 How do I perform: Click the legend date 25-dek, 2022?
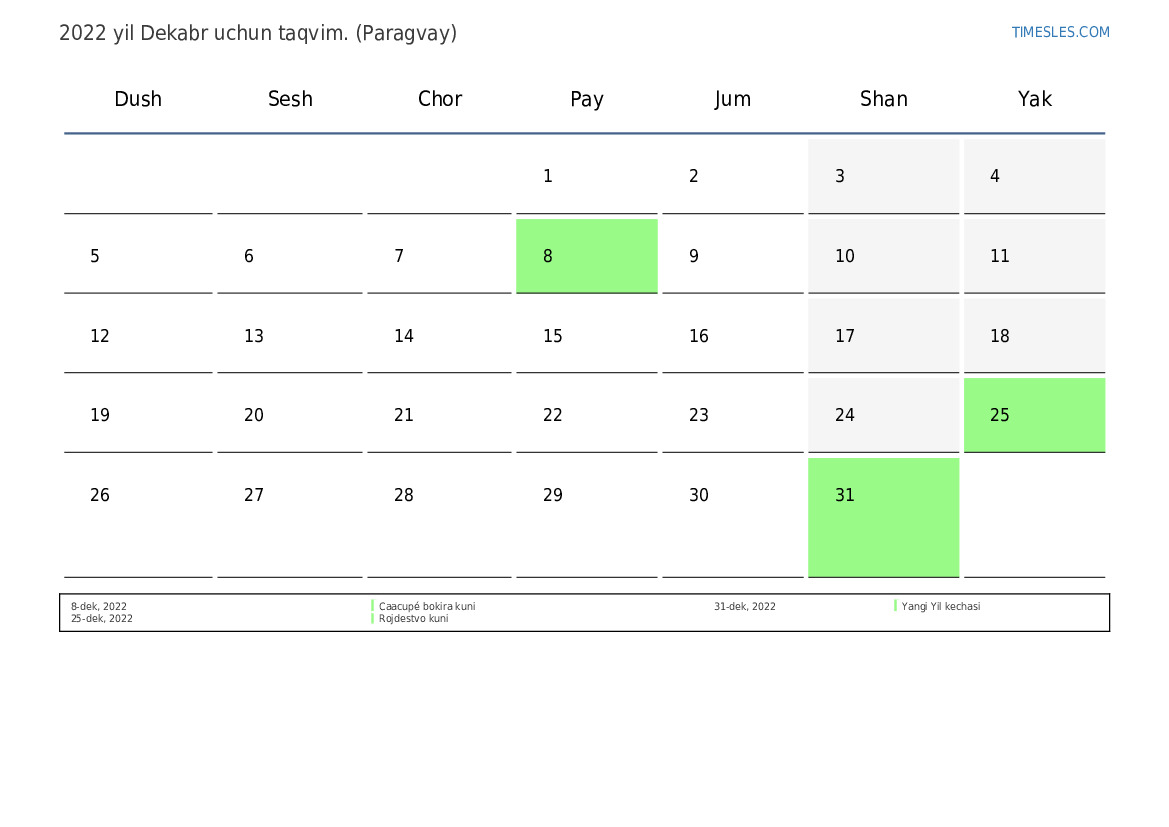(101, 618)
